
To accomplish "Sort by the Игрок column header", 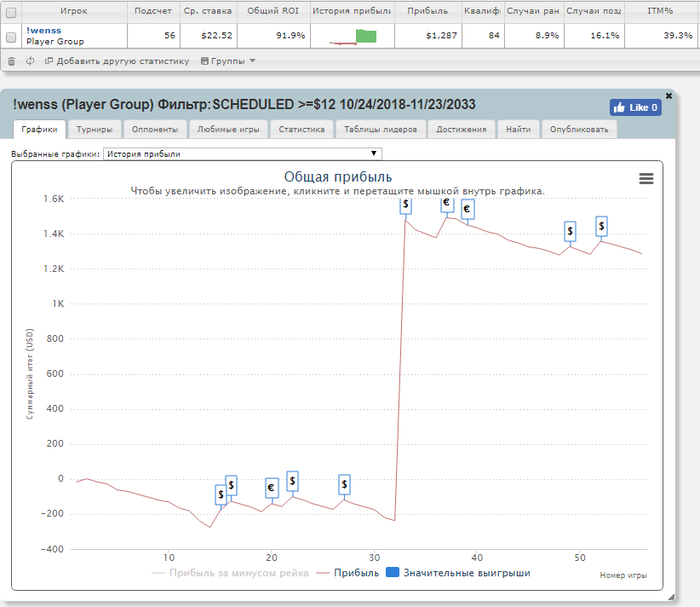I will (74, 11).
